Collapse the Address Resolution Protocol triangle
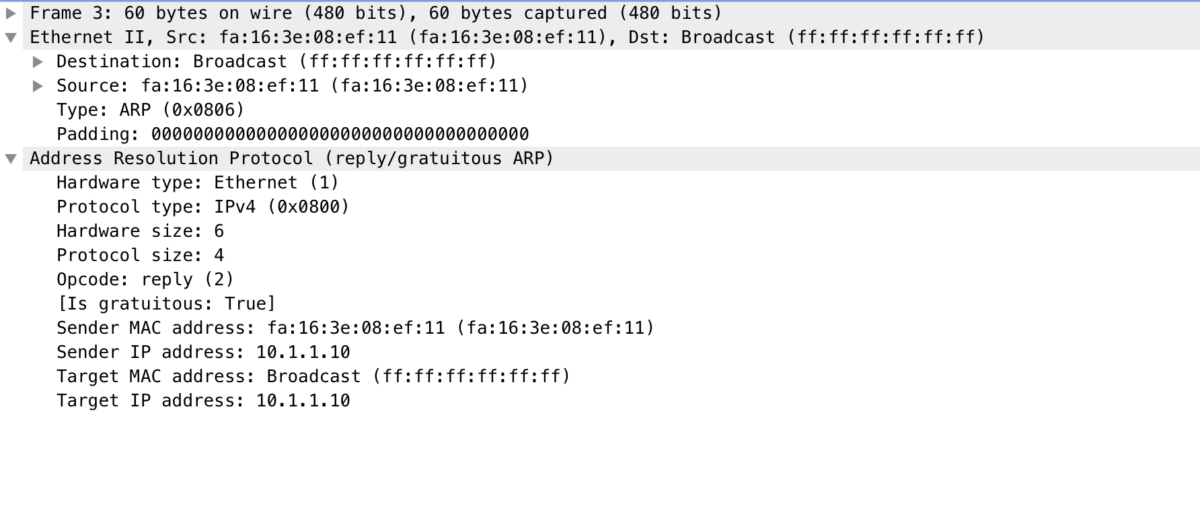 (11, 159)
